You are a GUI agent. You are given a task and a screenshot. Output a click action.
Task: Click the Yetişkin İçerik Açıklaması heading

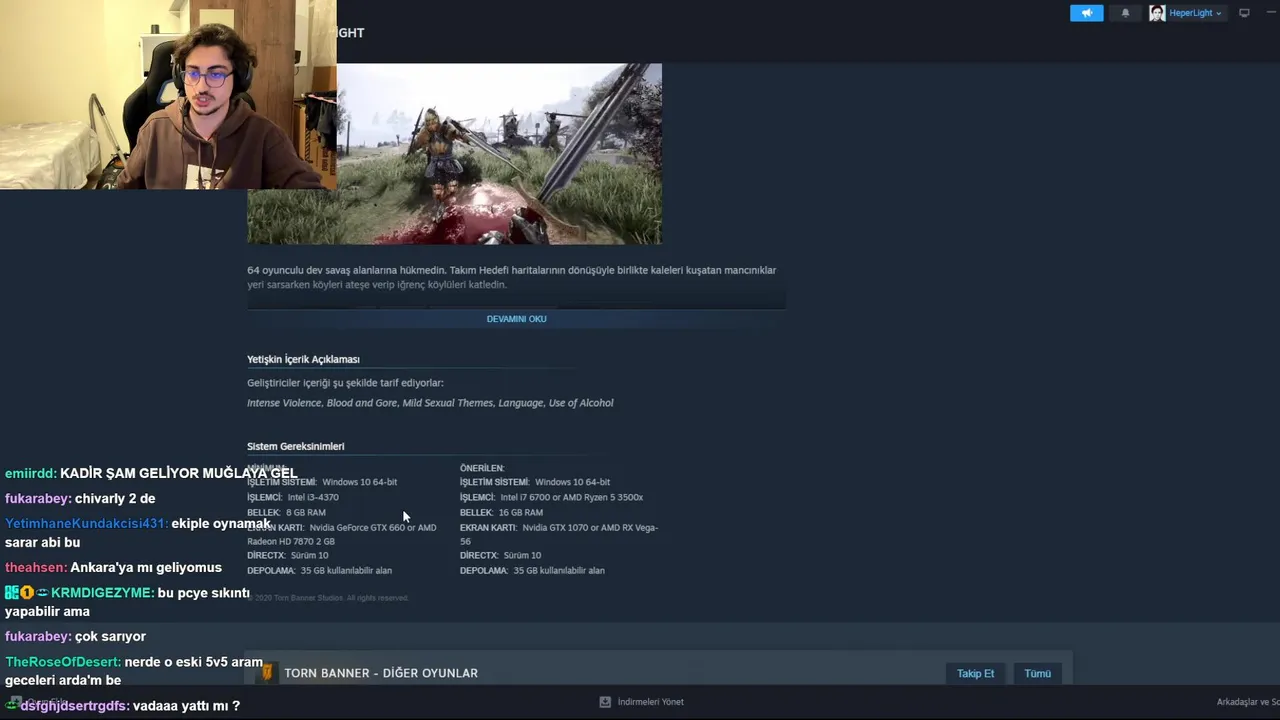pyautogui.click(x=303, y=359)
